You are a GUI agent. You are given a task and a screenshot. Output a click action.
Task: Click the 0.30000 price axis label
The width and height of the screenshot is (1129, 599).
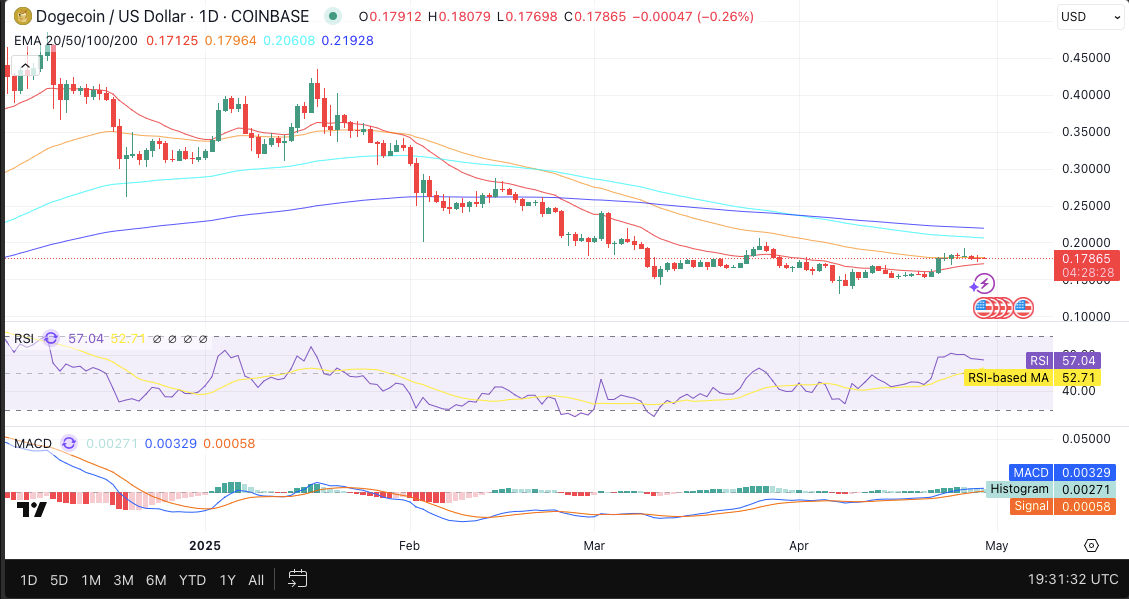tap(1087, 168)
